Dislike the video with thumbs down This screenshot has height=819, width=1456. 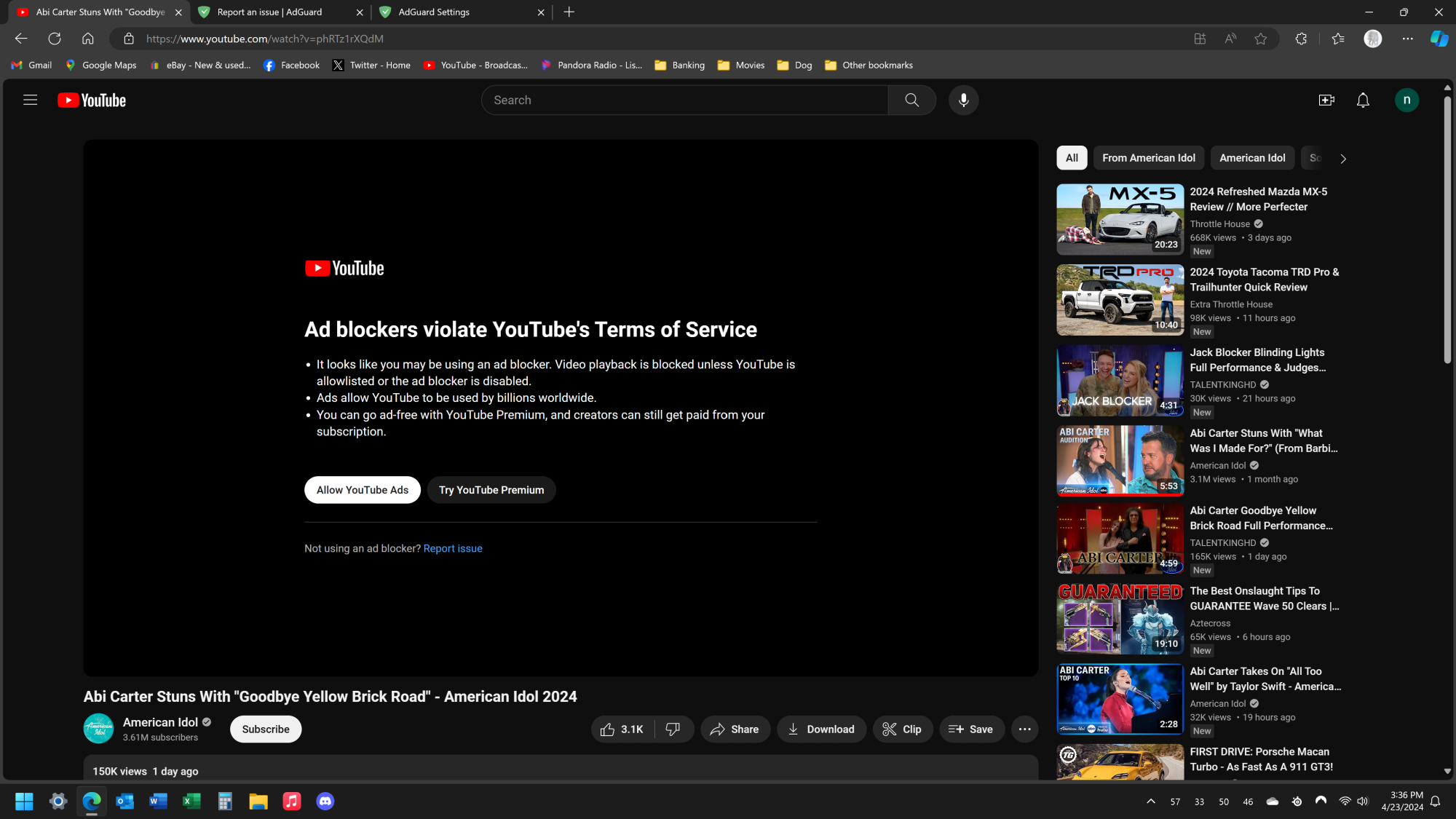672,729
